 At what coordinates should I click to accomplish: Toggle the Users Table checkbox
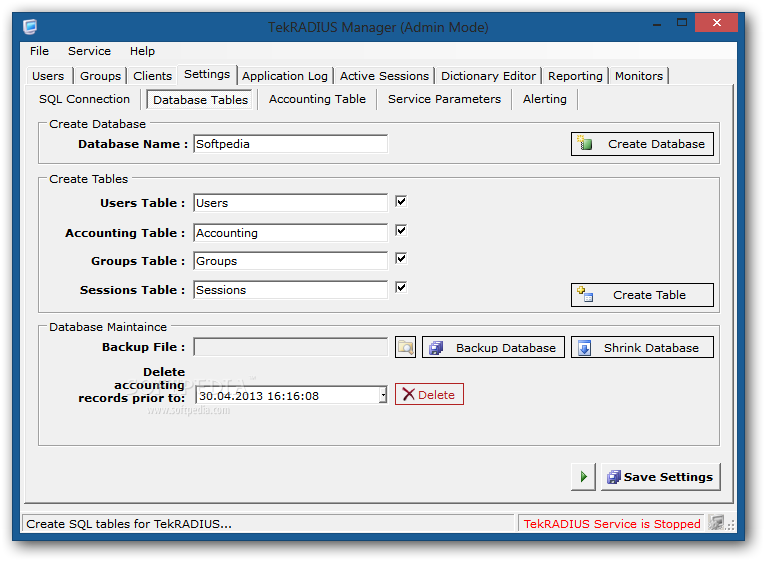coord(401,201)
